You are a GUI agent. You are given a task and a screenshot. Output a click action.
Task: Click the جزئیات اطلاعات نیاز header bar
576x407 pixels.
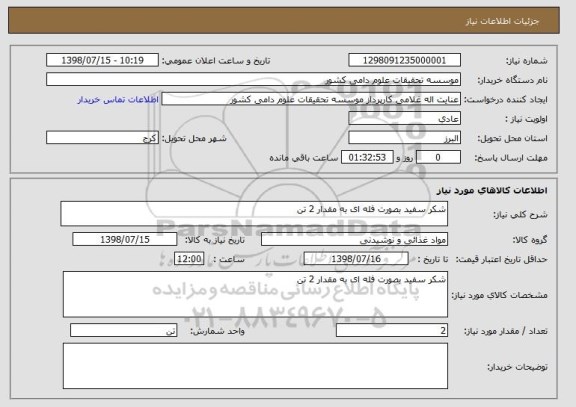[284, 21]
